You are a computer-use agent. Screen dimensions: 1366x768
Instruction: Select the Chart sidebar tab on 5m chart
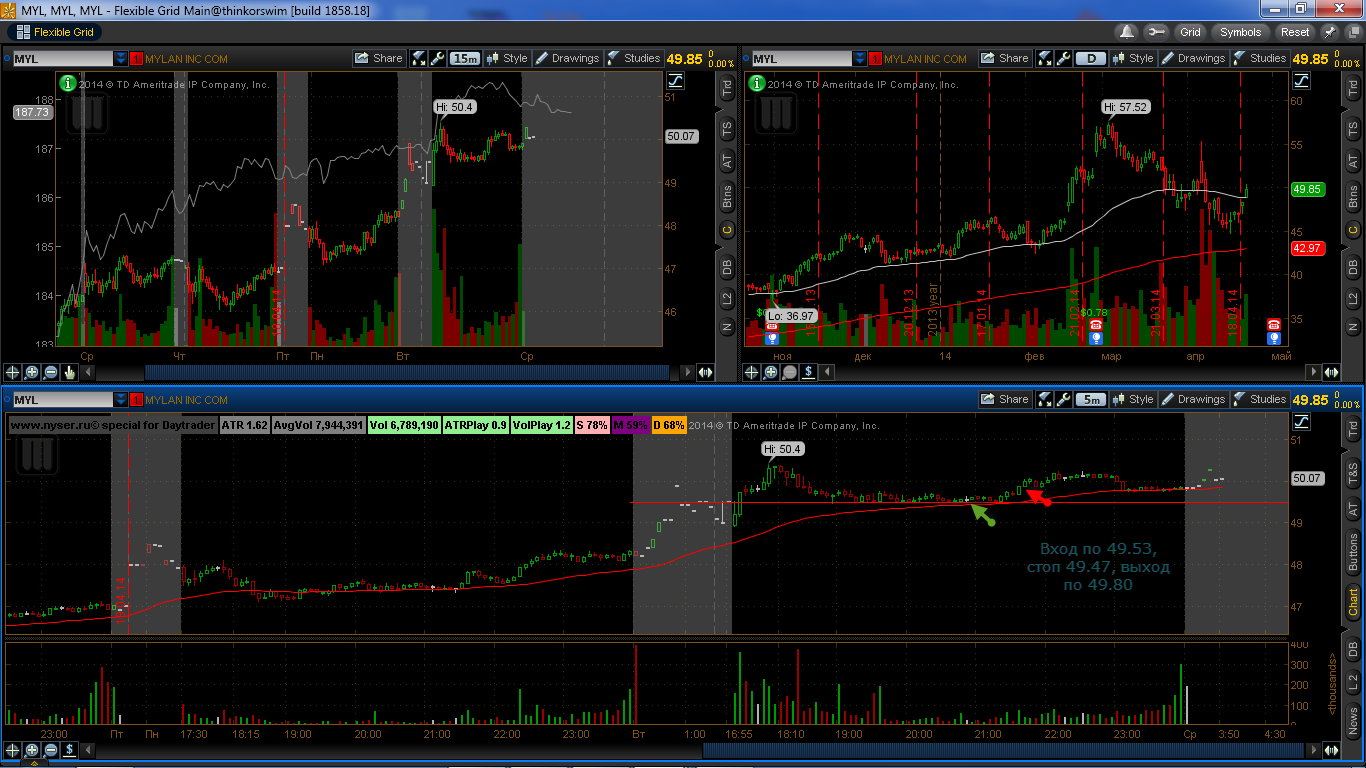(1353, 603)
